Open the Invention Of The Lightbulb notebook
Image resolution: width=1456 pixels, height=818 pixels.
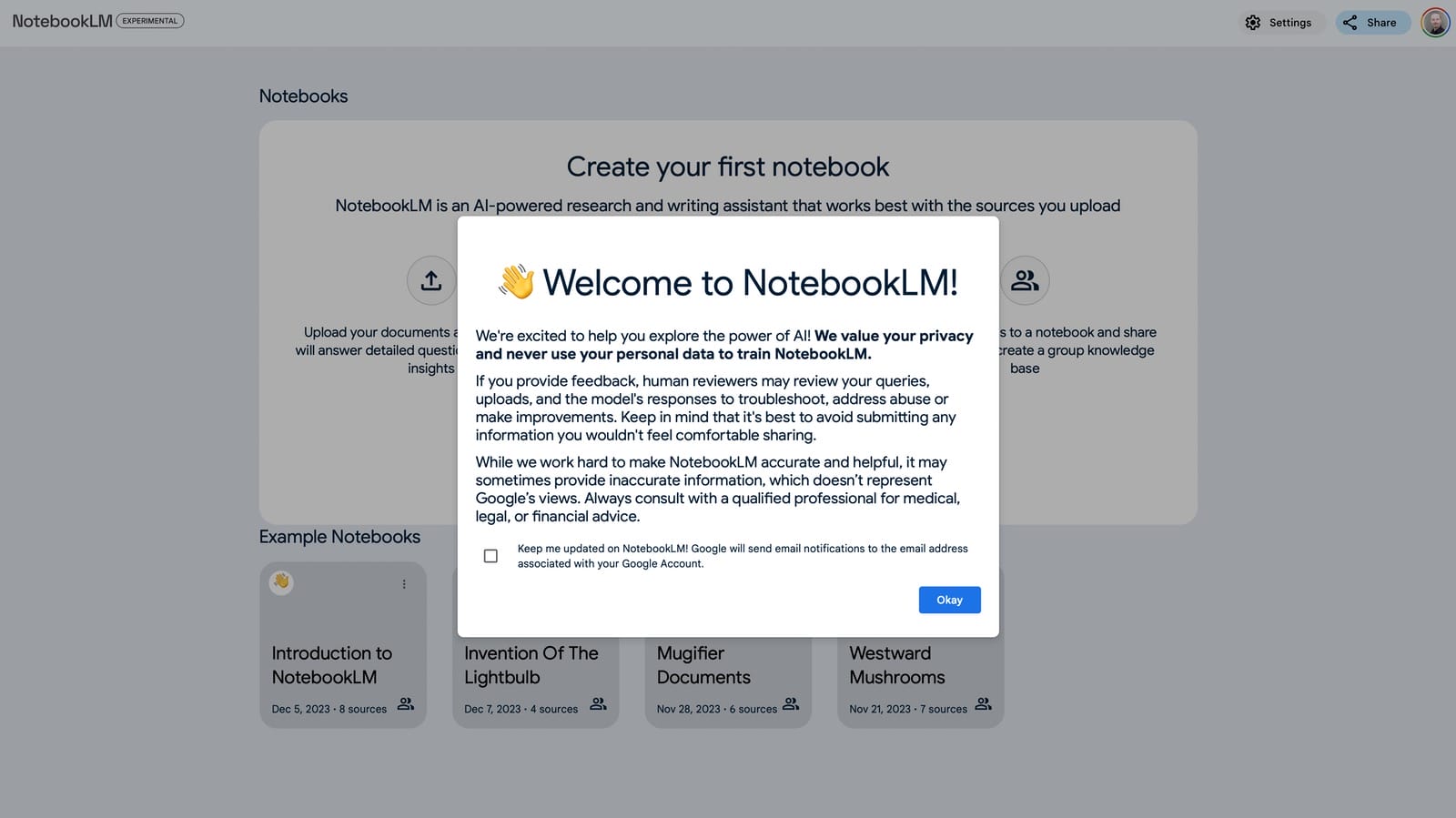pyautogui.click(x=535, y=665)
